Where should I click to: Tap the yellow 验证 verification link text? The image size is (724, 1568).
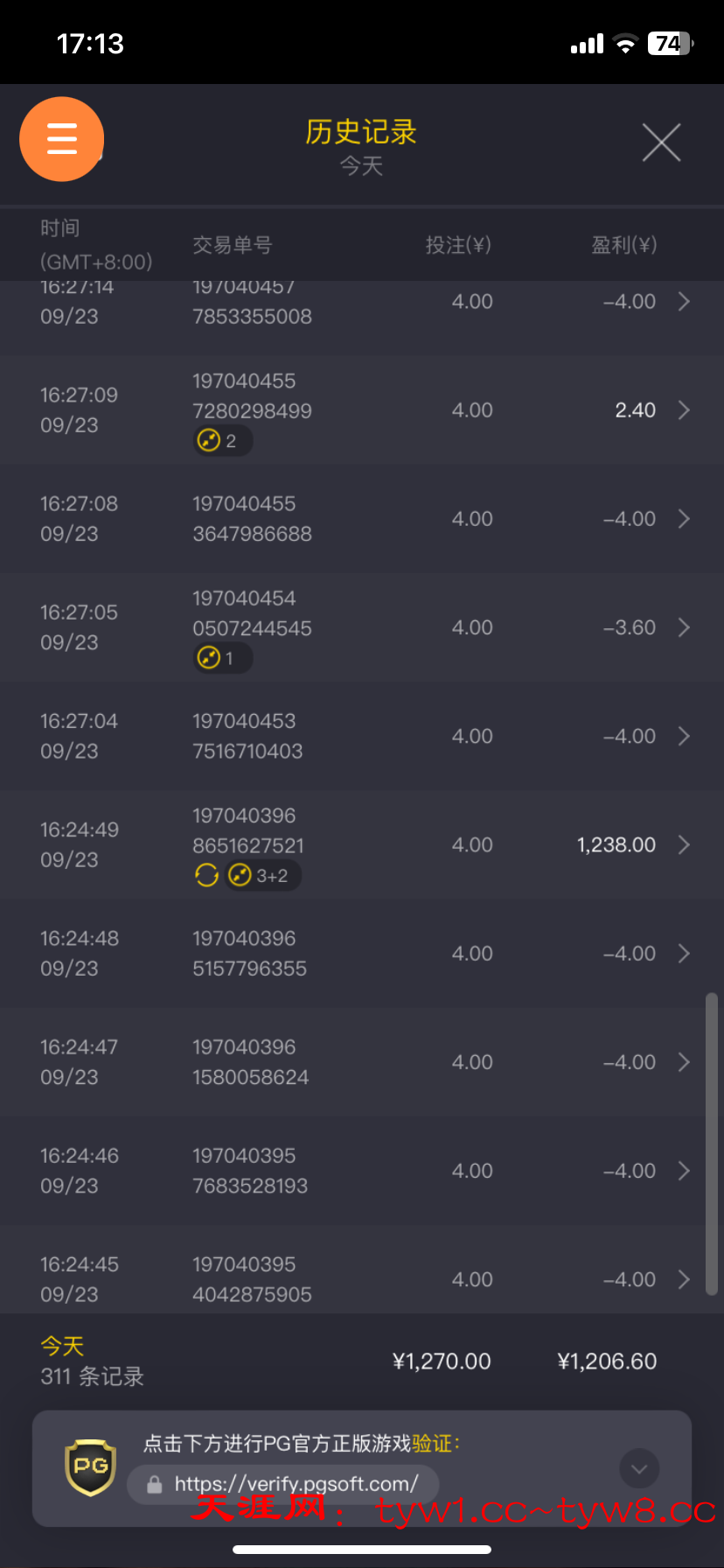pos(435,1444)
